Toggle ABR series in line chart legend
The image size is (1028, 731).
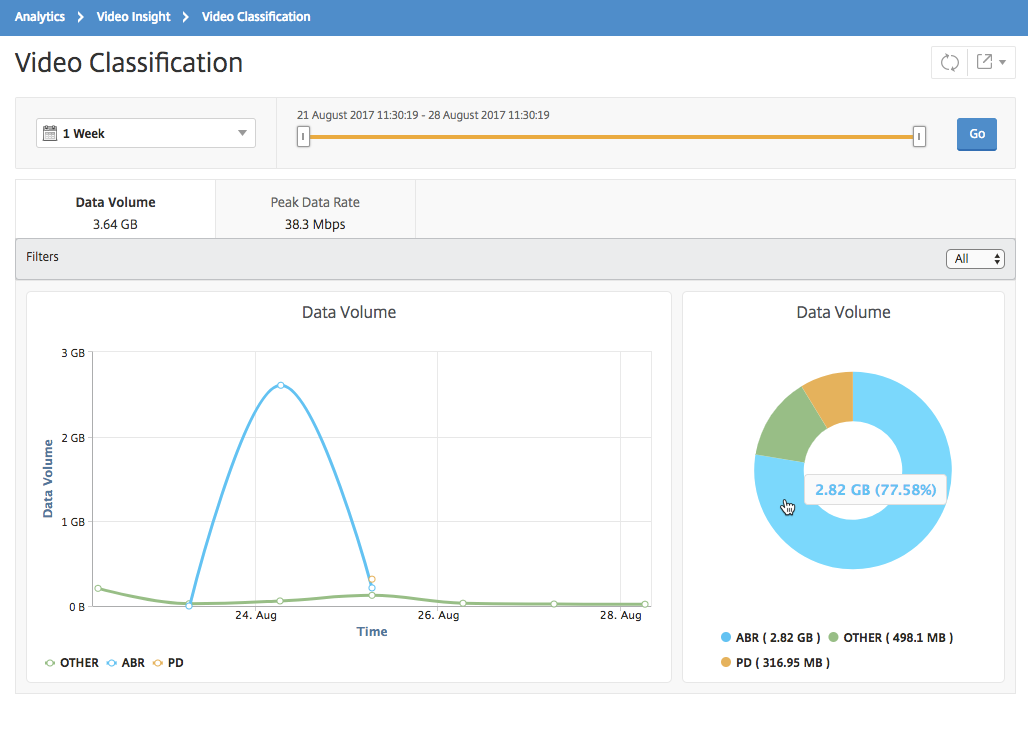[126, 663]
